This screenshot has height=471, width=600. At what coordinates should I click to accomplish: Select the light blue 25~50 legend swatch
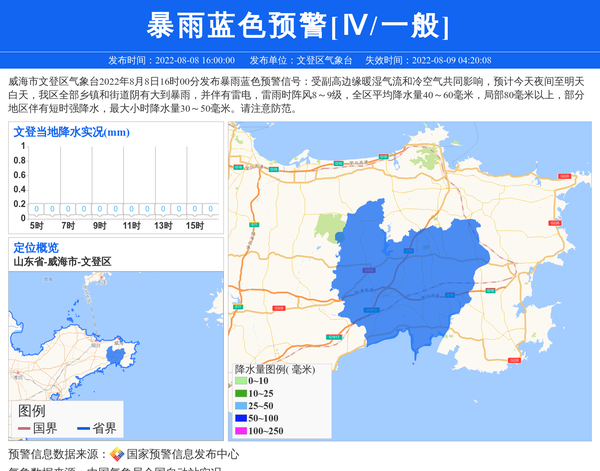coord(241,406)
